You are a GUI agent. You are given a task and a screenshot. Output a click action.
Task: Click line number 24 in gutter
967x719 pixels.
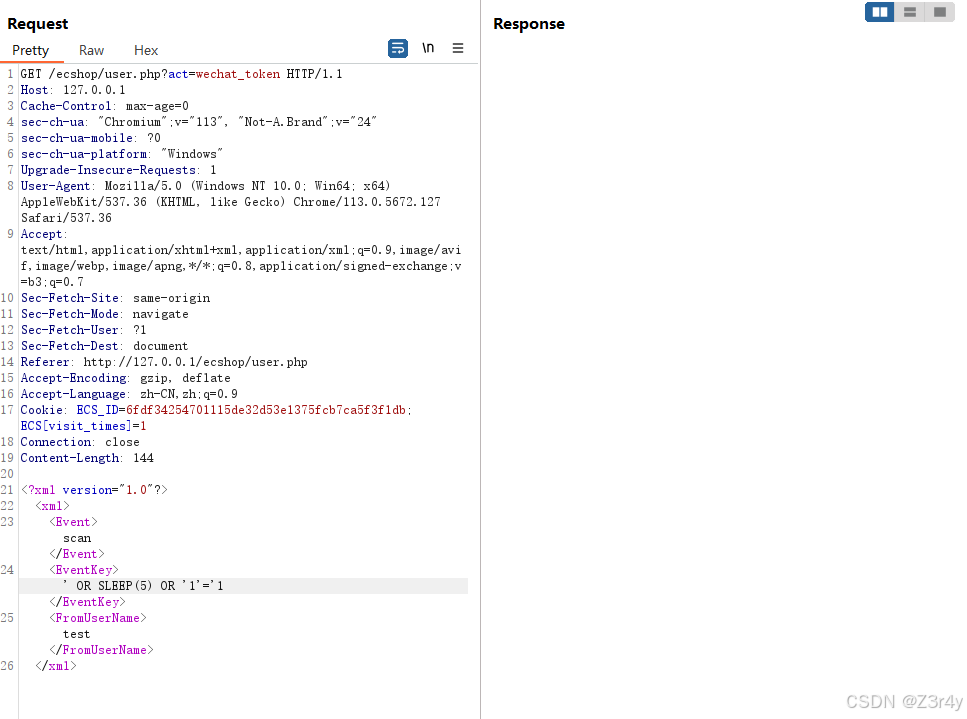7,570
